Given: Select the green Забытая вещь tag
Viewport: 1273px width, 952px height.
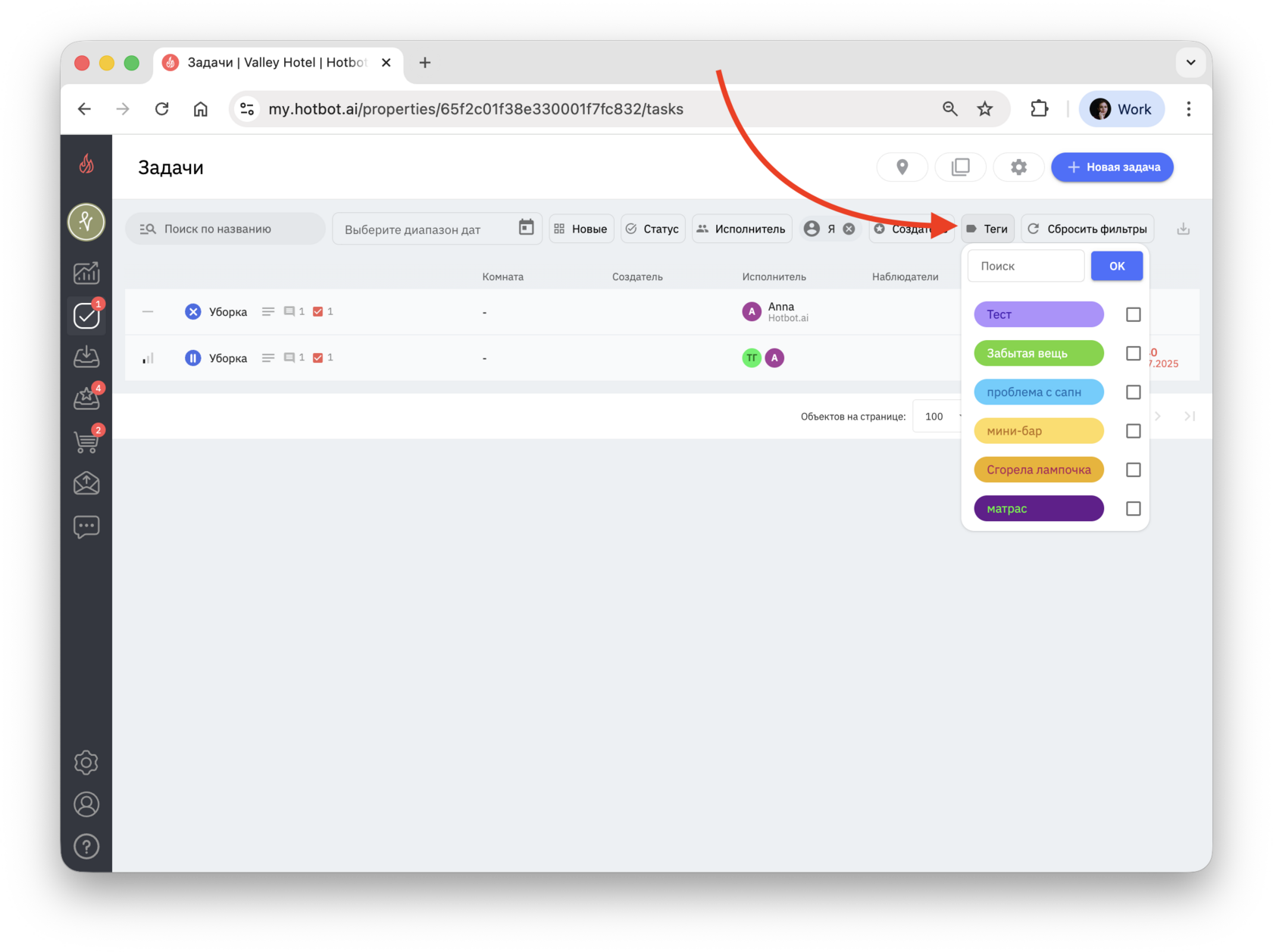Looking at the screenshot, I should point(1039,354).
